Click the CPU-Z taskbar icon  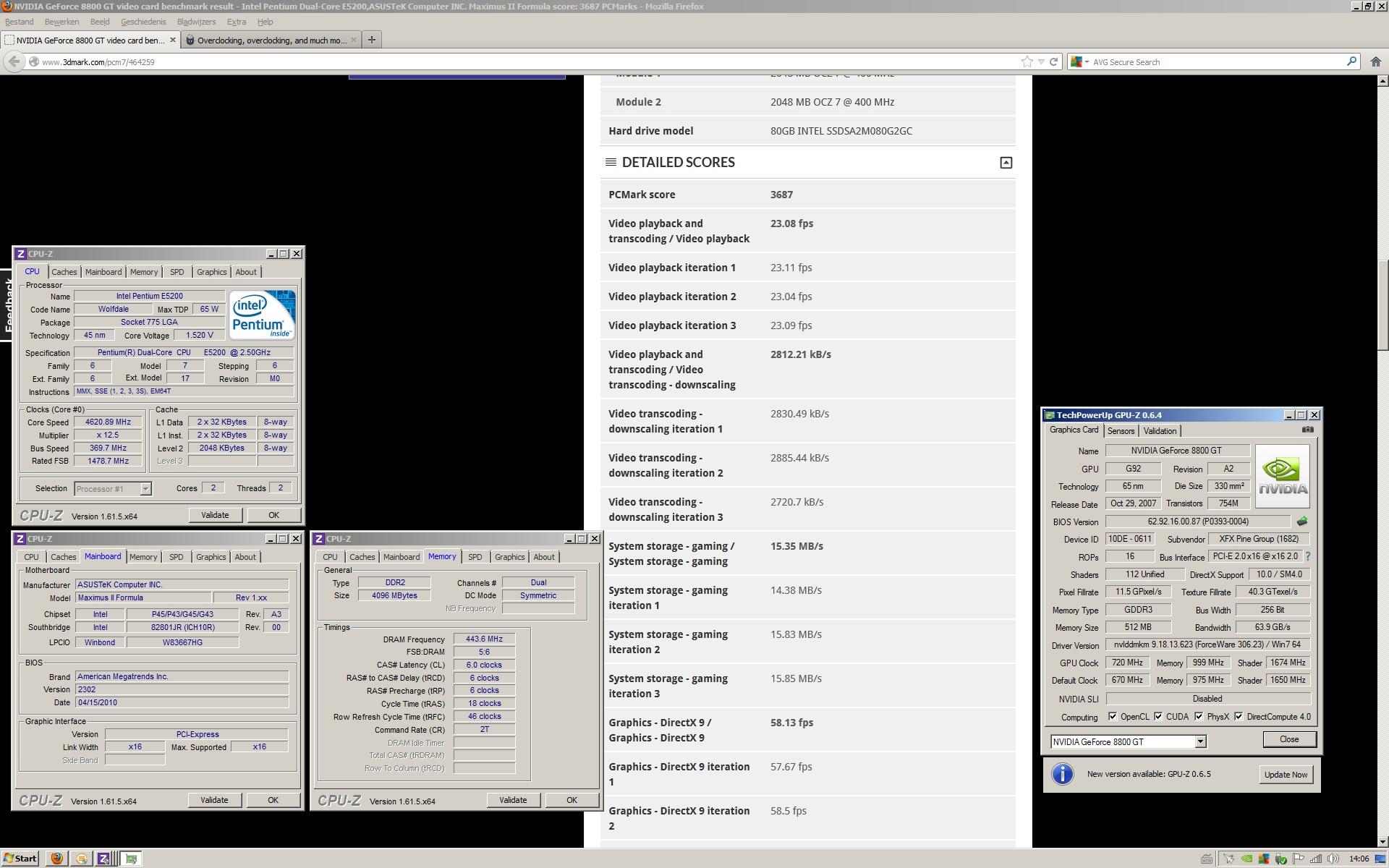(x=103, y=859)
